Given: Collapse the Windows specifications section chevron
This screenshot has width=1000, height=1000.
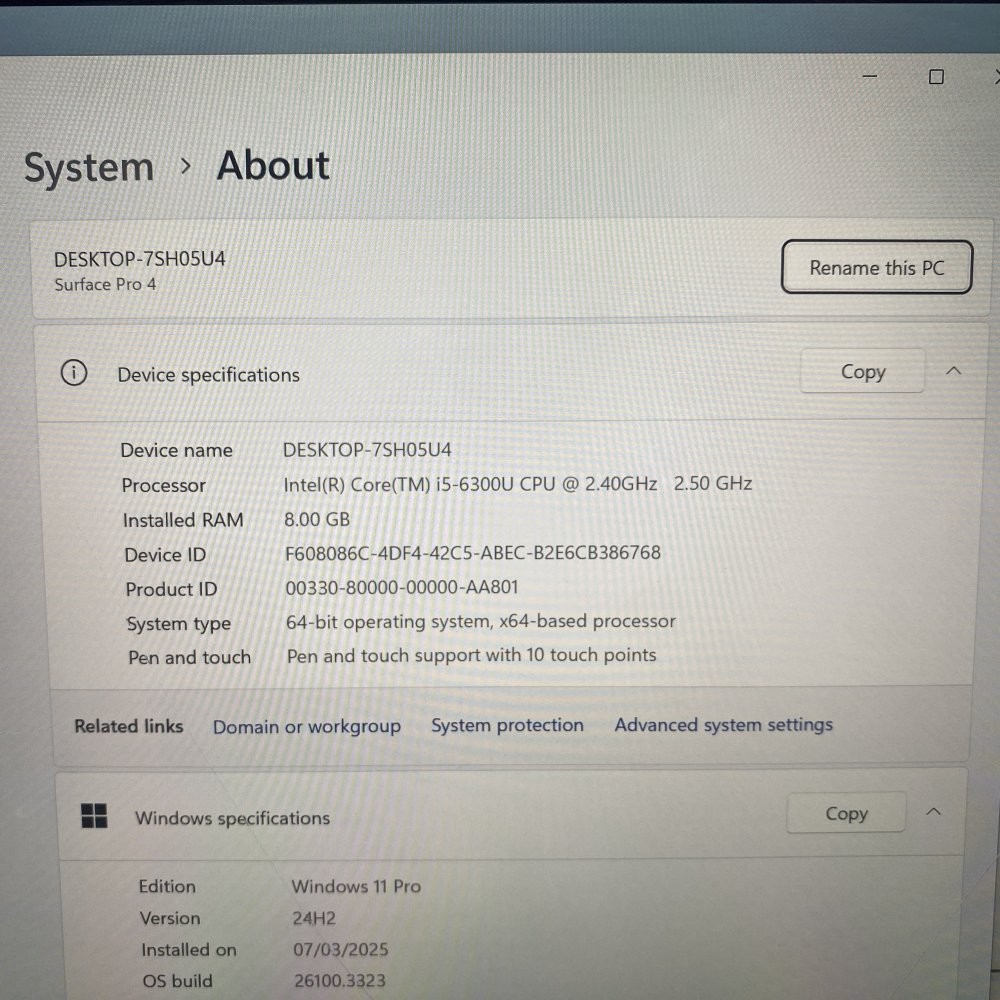Looking at the screenshot, I should click(x=933, y=811).
